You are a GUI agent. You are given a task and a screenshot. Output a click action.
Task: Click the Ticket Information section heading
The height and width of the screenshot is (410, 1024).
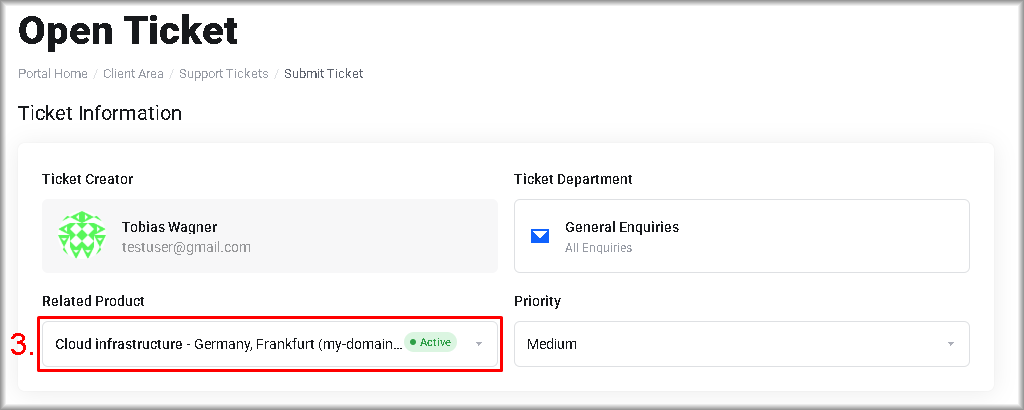[x=100, y=113]
